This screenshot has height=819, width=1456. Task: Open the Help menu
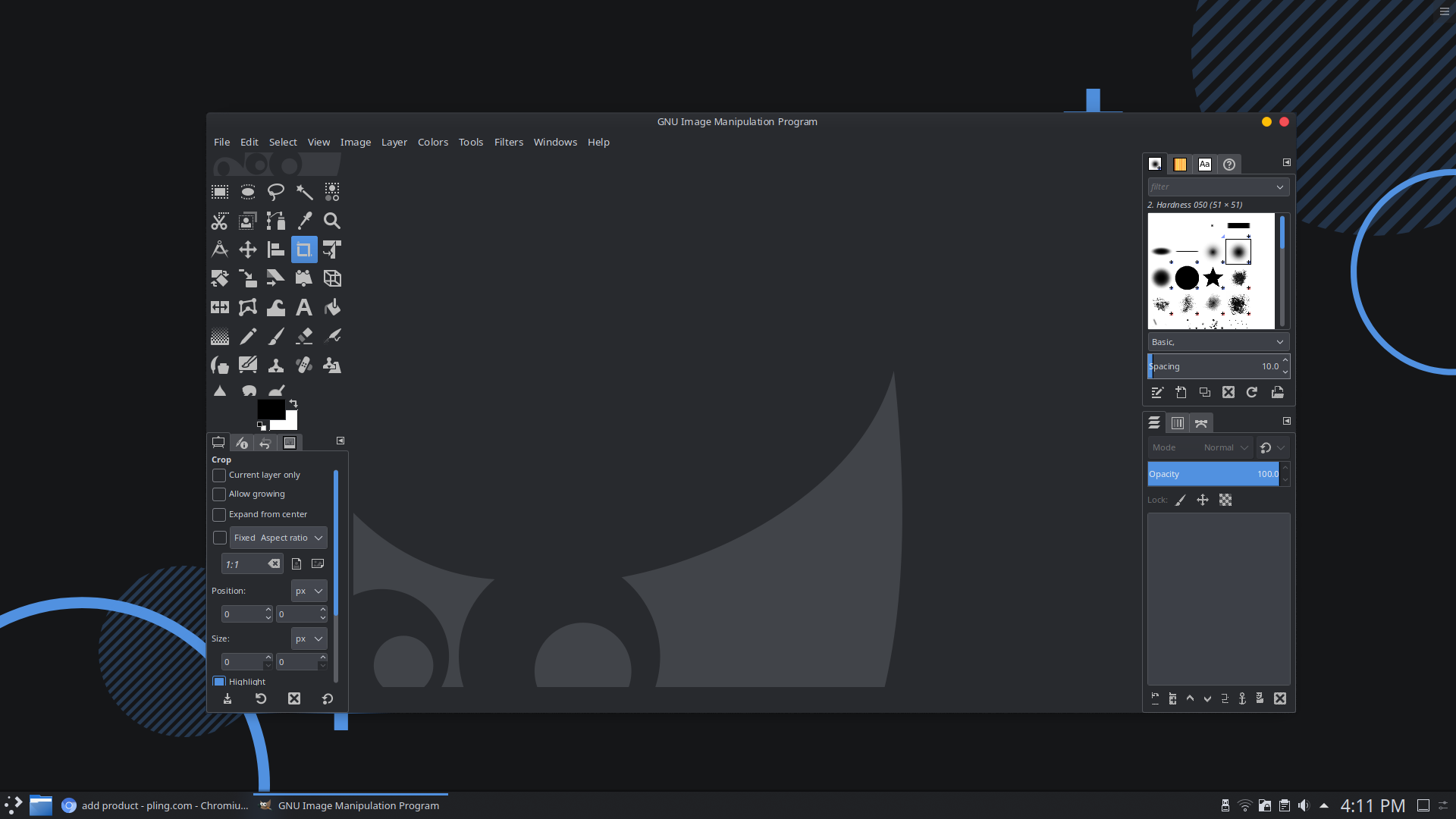pyautogui.click(x=598, y=143)
